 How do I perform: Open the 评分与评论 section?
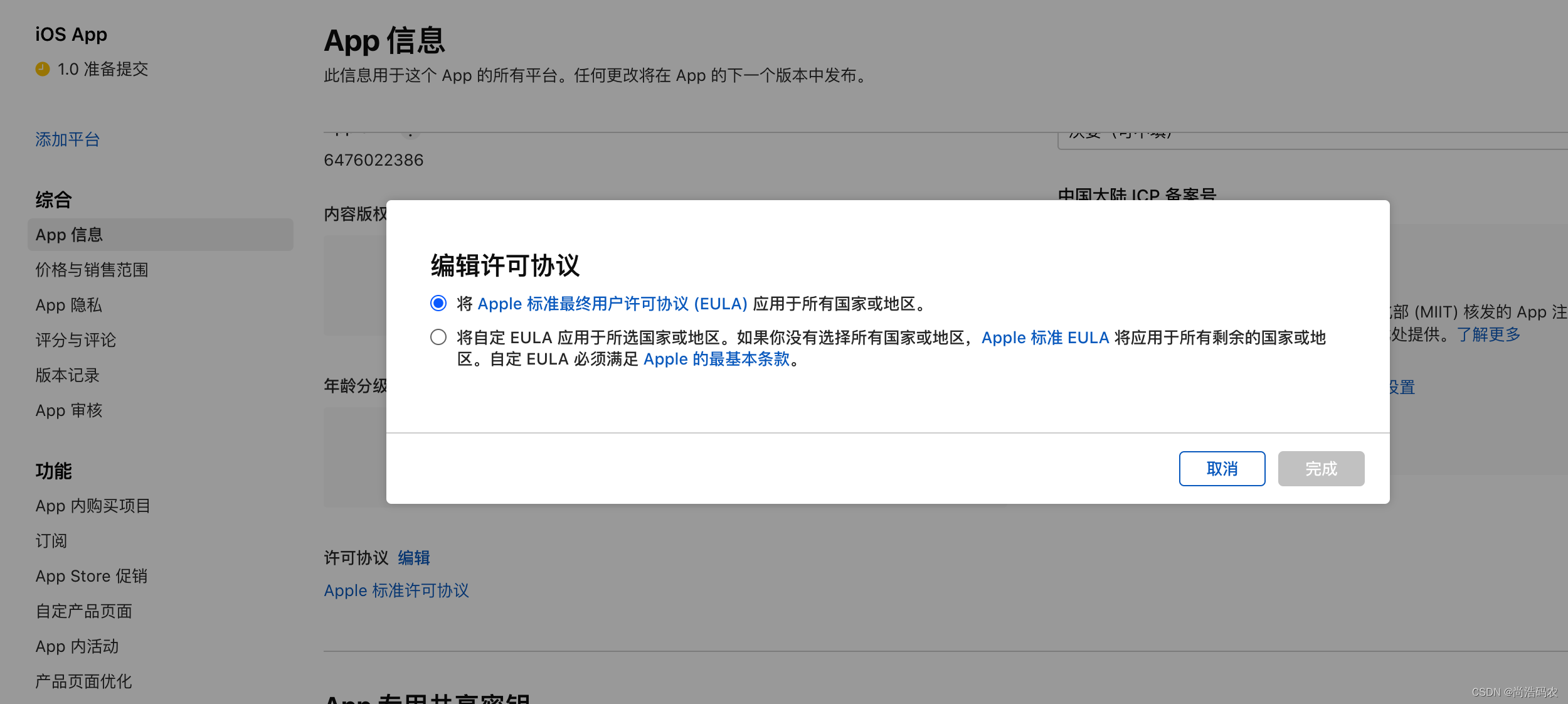pos(75,339)
